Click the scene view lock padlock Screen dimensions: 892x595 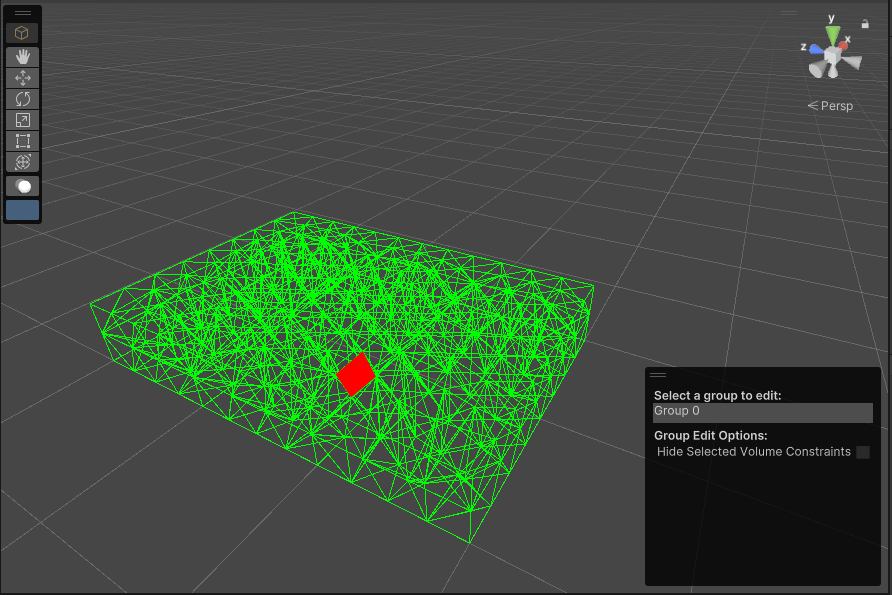[x=864, y=24]
